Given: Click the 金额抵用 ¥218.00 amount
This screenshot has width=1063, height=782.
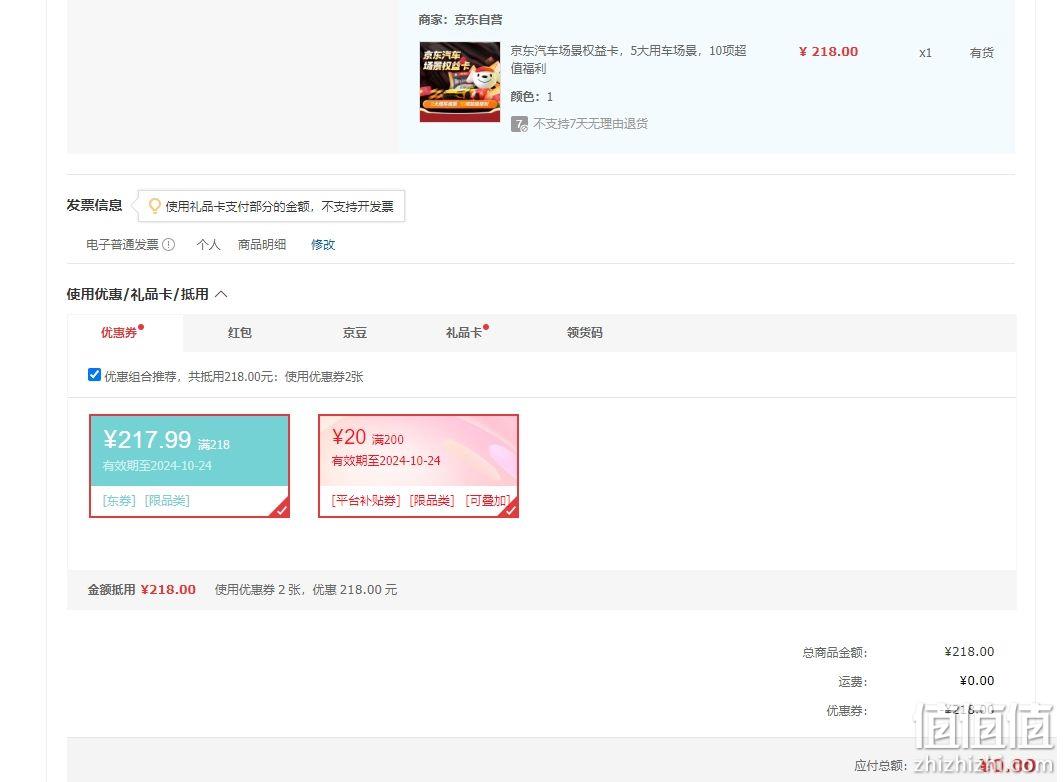Looking at the screenshot, I should coord(168,590).
